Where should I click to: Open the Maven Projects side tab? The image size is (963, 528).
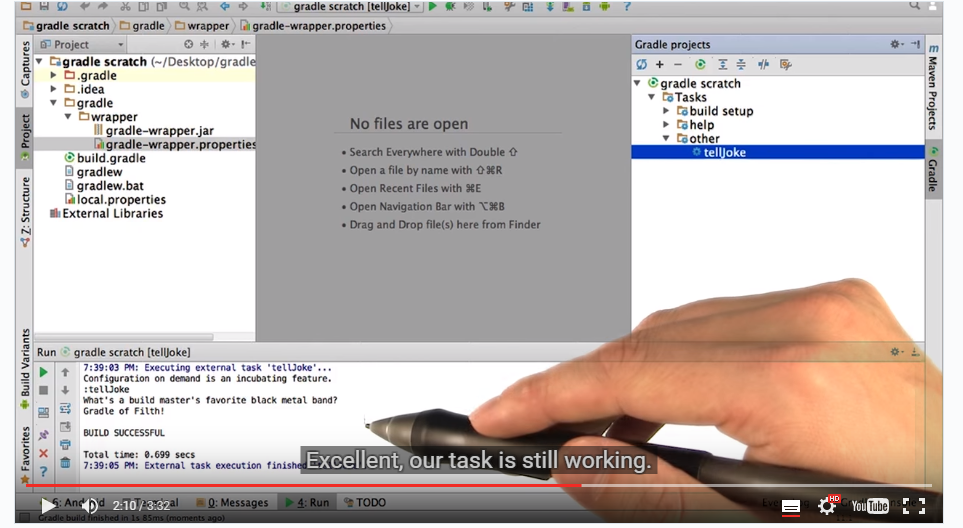coord(932,86)
